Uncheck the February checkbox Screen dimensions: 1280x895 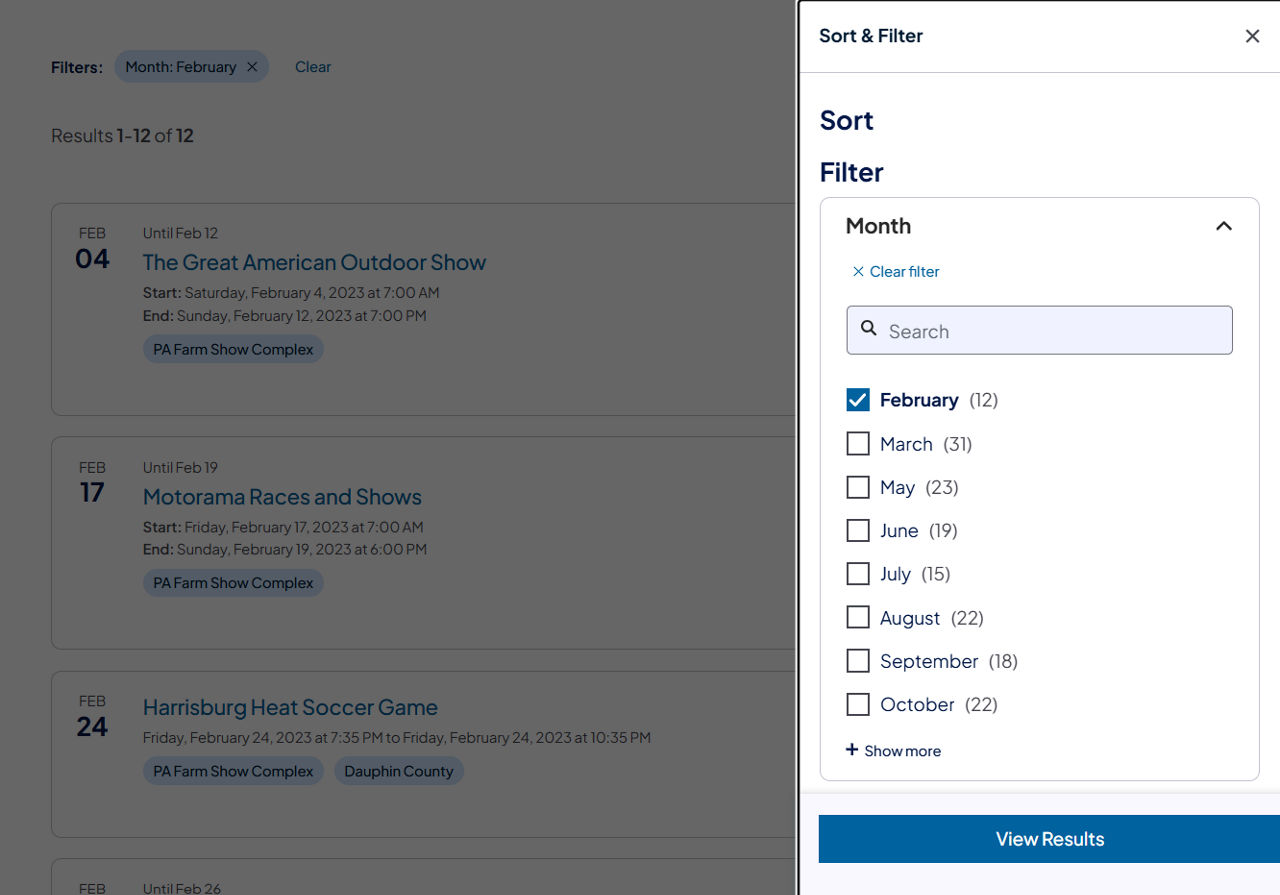coord(858,400)
